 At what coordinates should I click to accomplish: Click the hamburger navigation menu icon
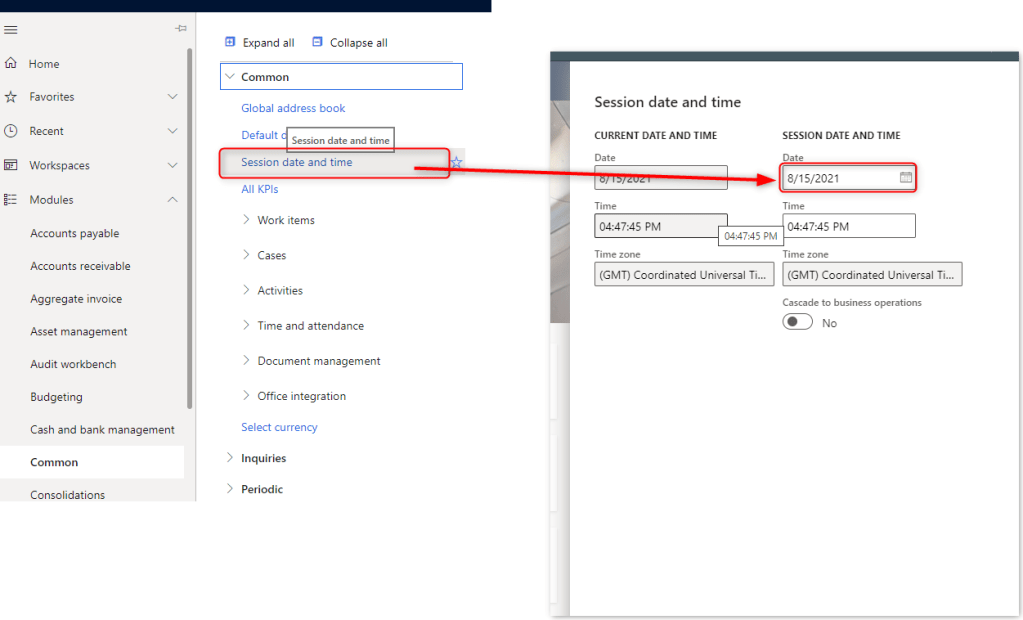tap(11, 30)
